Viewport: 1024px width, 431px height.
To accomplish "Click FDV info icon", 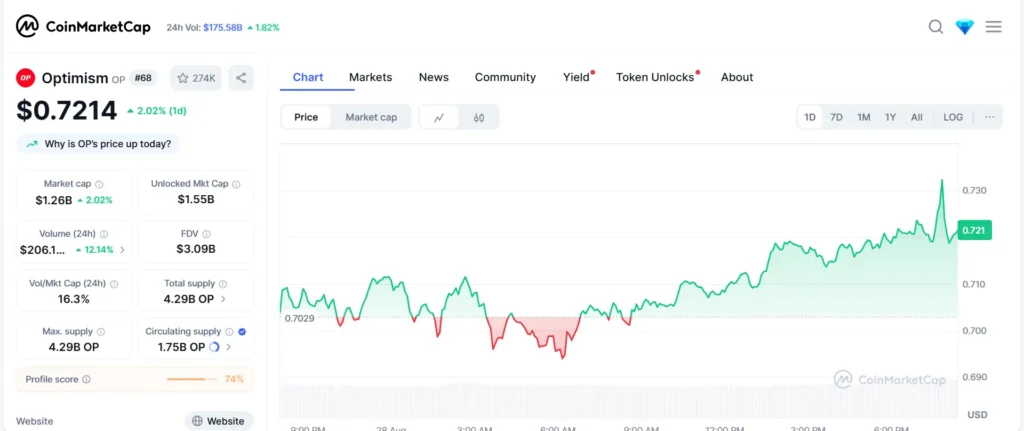I will [207, 234].
